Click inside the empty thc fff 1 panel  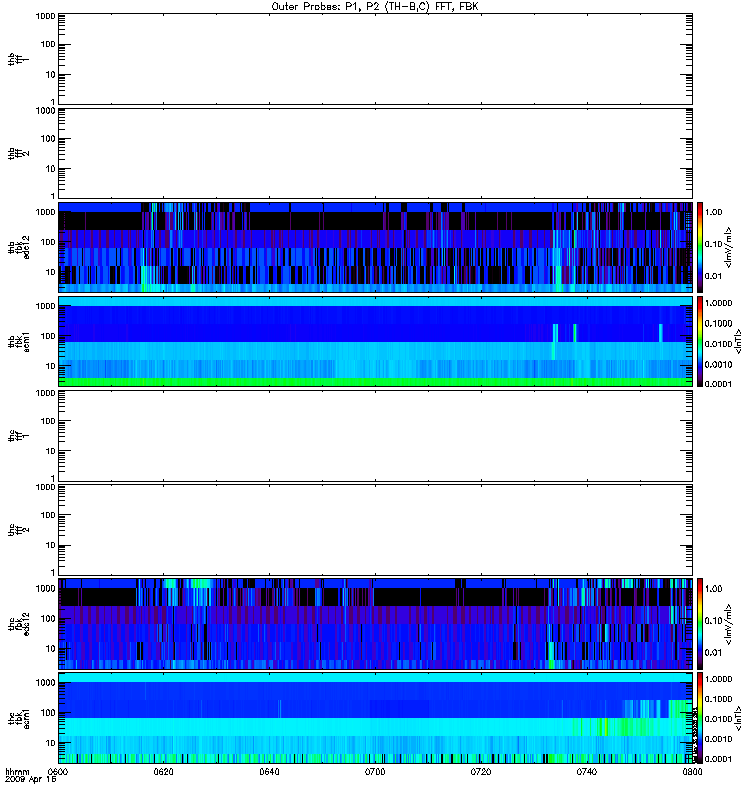pyautogui.click(x=375, y=435)
